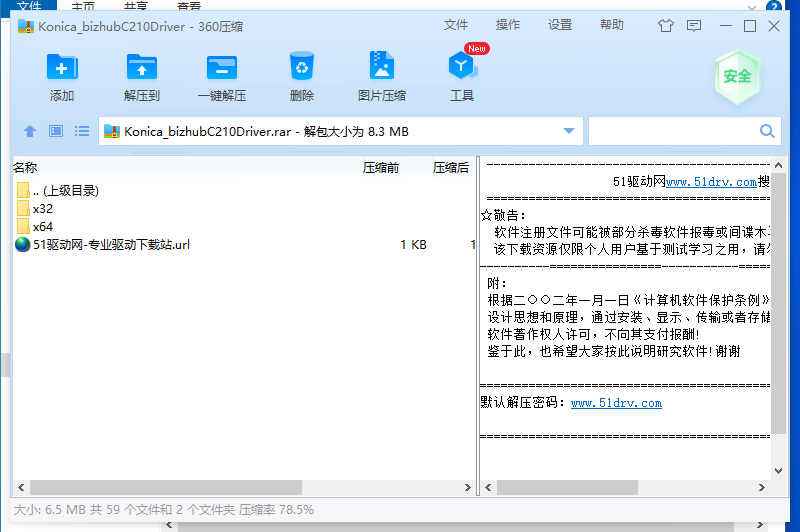Click the archive path text field
Viewport: 800px width, 532px height.
[341, 131]
